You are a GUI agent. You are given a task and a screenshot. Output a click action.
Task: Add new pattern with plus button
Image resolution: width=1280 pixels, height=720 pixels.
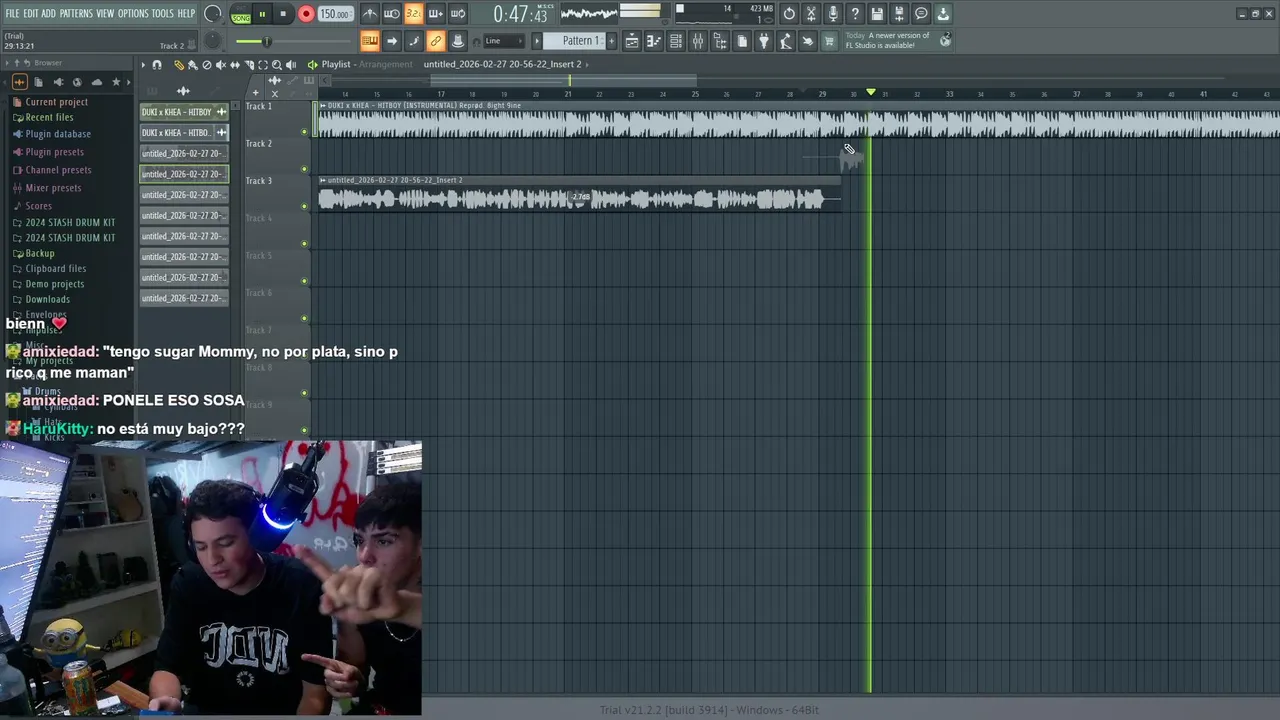coord(612,41)
